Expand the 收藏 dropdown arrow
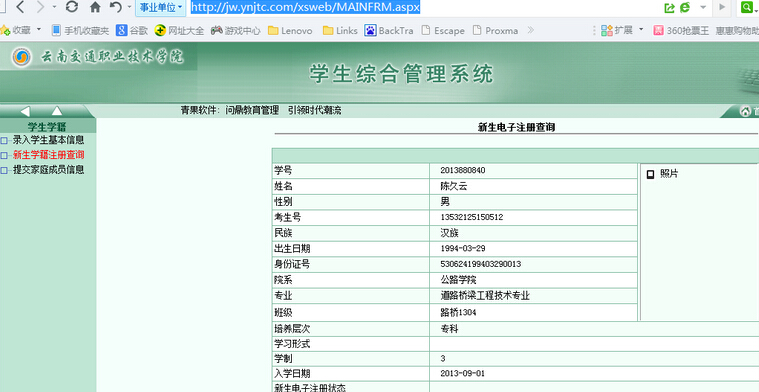Screen dimensions: 759x392 (x=39, y=30)
